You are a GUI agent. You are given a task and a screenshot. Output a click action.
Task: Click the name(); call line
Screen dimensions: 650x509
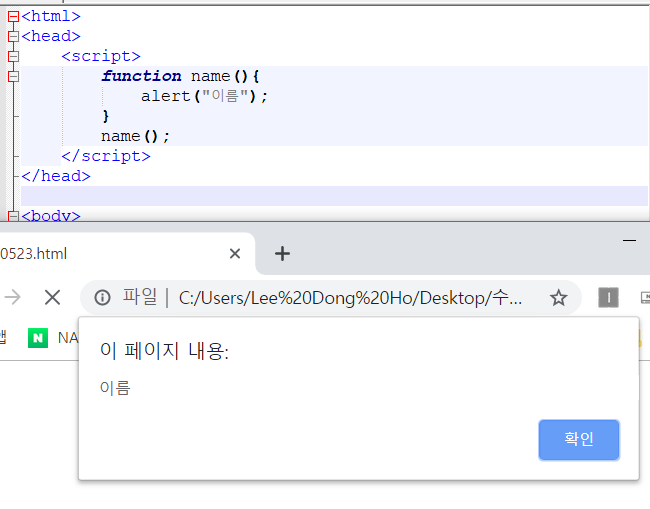(x=135, y=136)
